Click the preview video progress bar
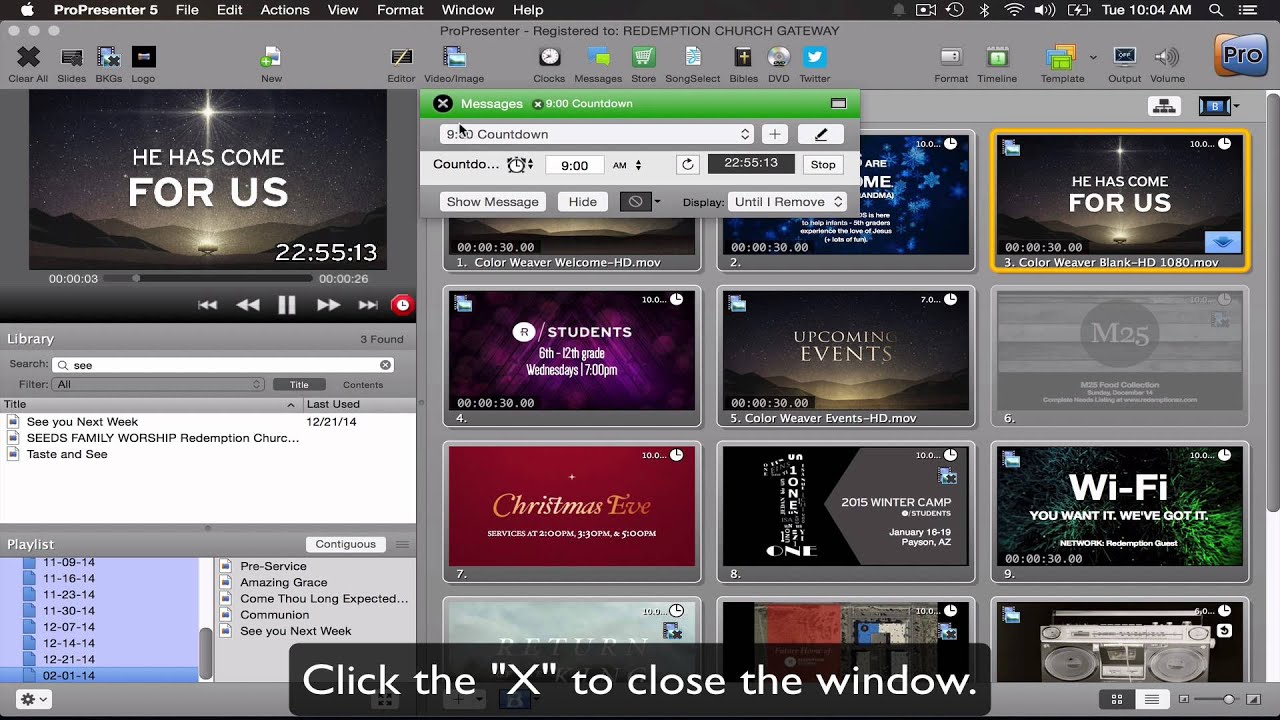Viewport: 1280px width, 720px height. [208, 279]
